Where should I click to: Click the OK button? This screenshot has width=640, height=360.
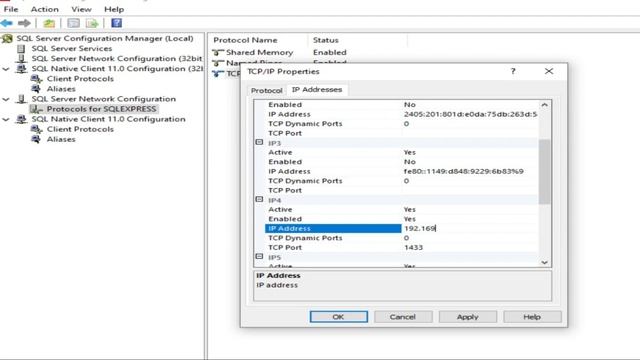pyautogui.click(x=338, y=317)
